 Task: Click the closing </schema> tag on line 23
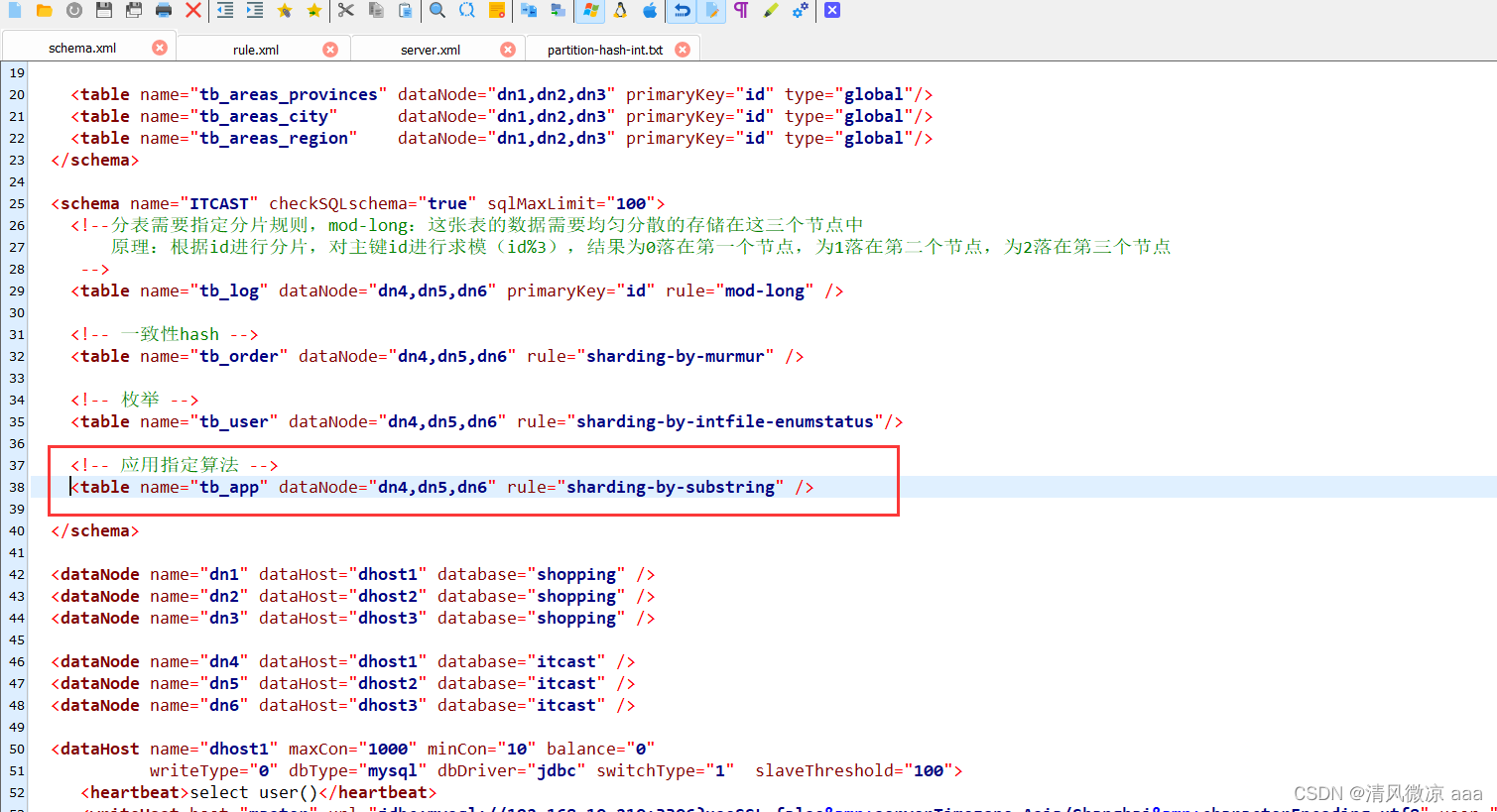95,160
